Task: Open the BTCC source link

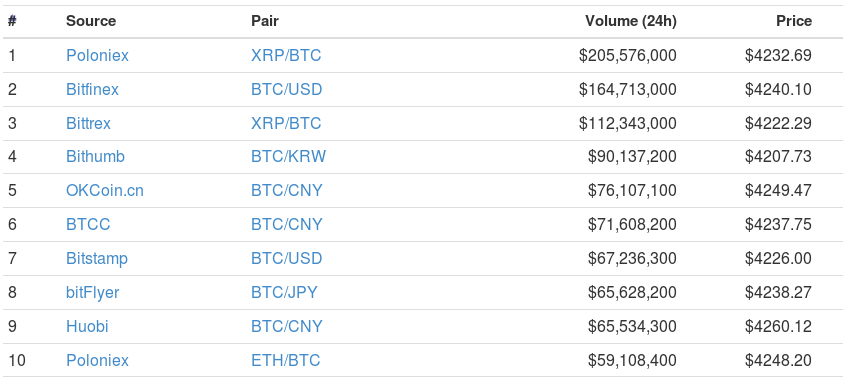Action: (88, 224)
